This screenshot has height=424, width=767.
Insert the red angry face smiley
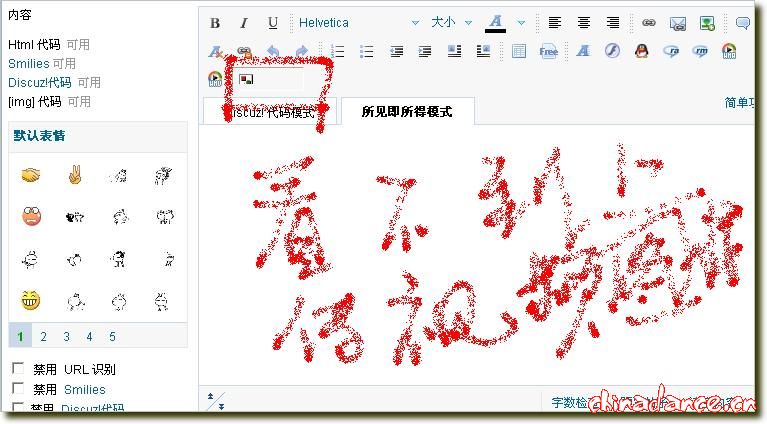pyautogui.click(x=32, y=216)
